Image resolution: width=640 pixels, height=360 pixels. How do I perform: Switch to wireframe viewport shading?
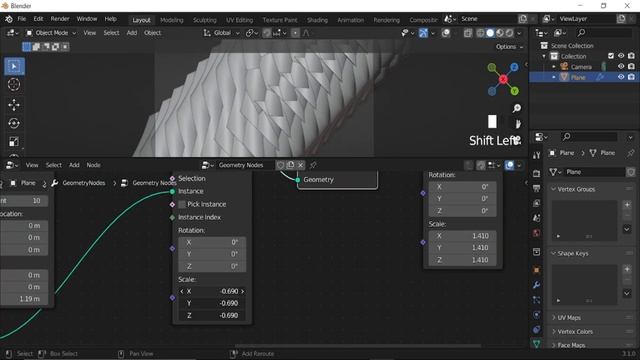[480, 33]
